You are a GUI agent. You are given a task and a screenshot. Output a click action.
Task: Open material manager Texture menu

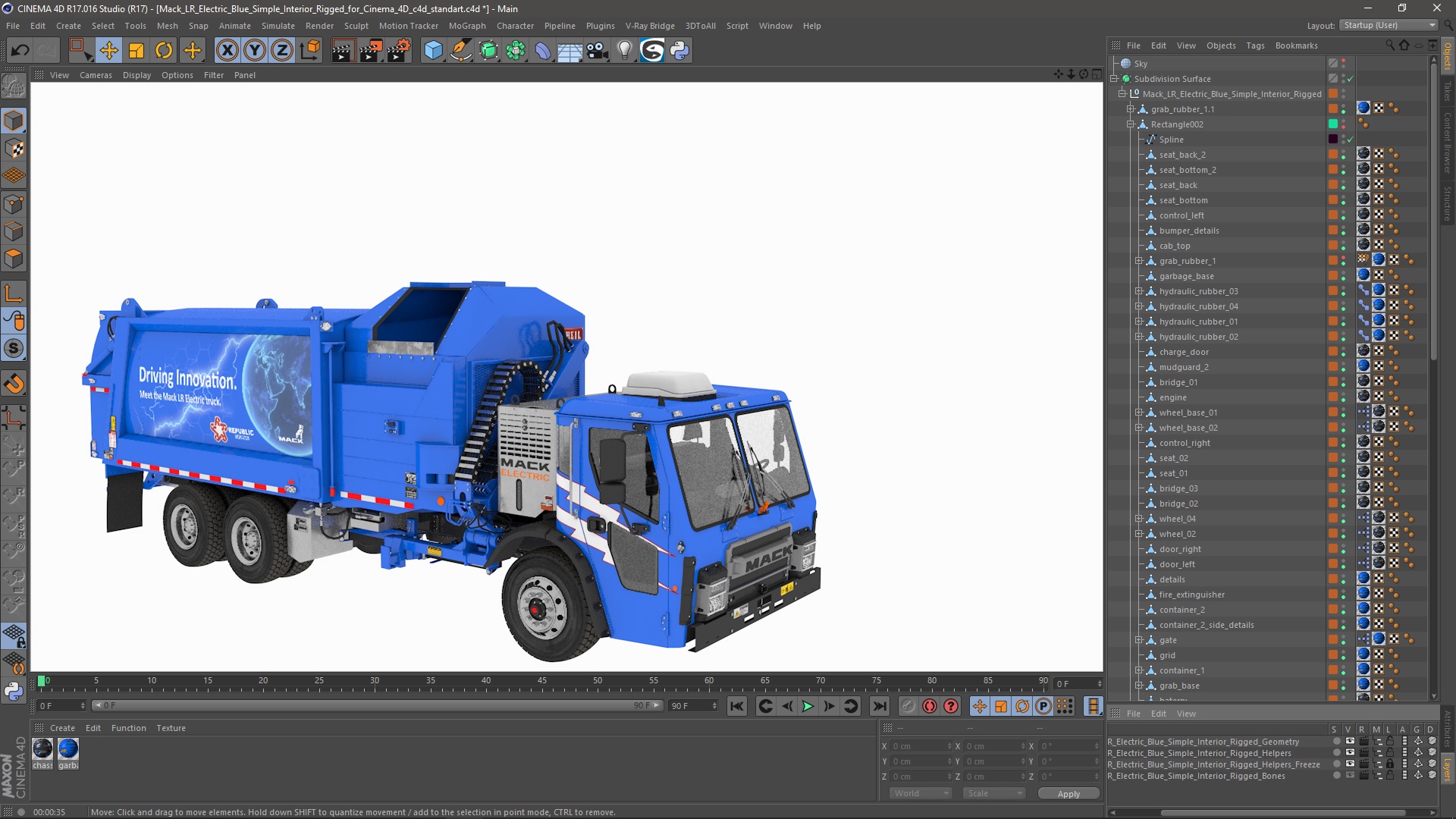[x=171, y=728]
